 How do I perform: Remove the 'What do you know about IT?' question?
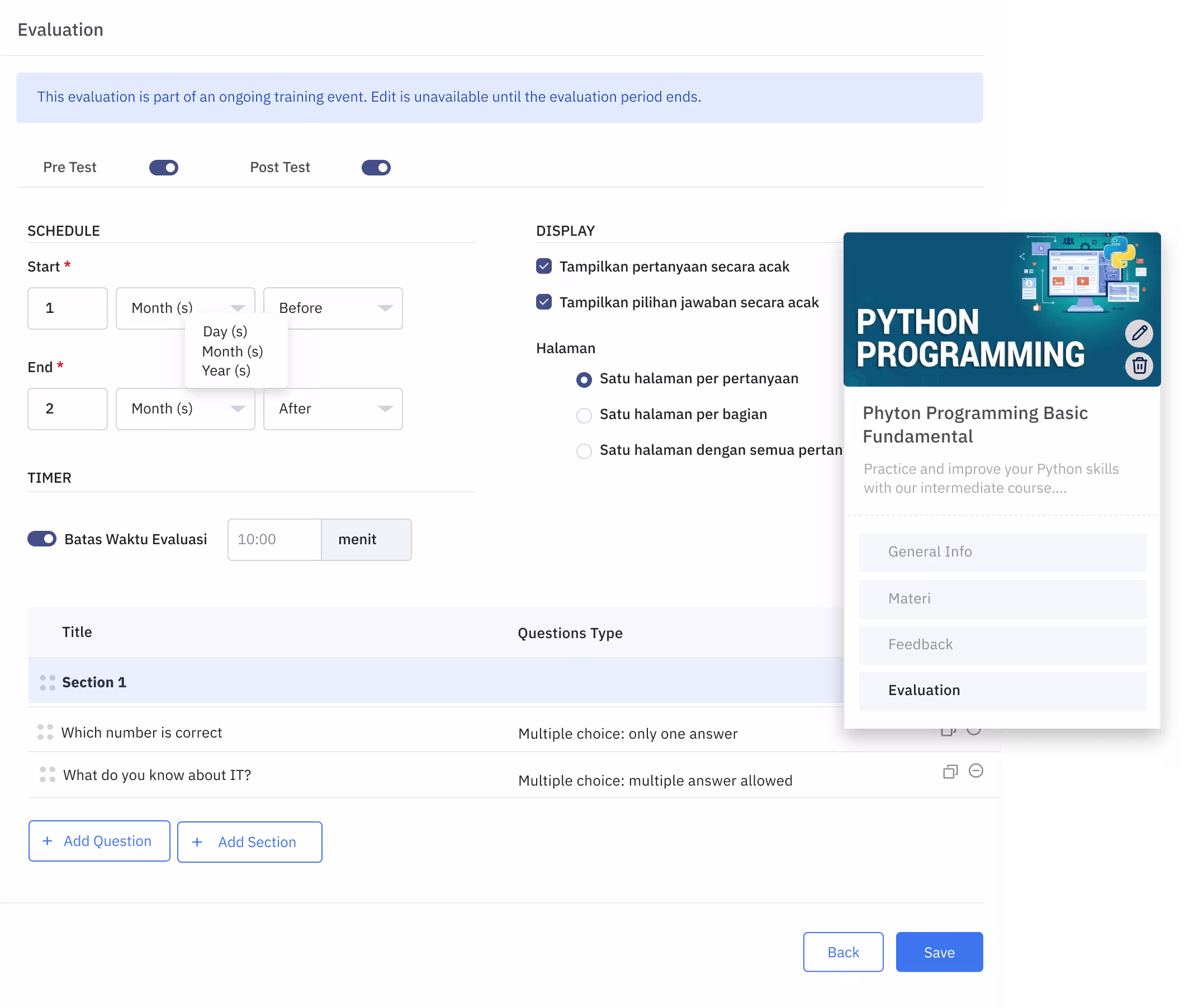pyautogui.click(x=975, y=771)
